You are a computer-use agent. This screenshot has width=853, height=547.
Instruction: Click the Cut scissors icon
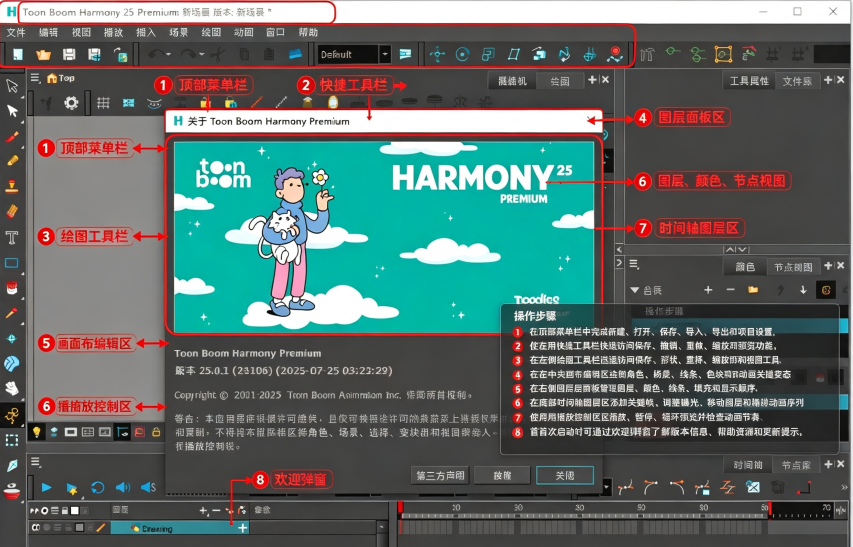coord(217,54)
